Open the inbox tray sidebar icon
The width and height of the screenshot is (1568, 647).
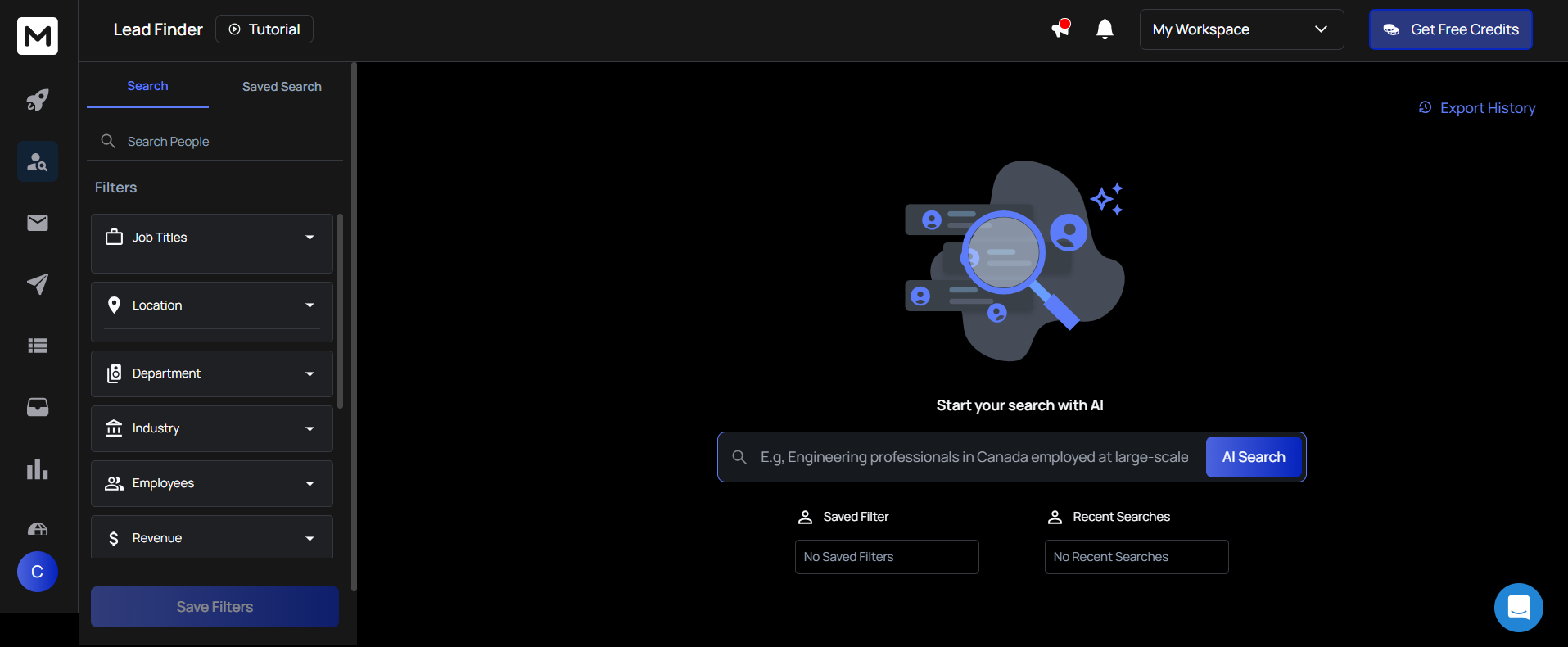(38, 407)
